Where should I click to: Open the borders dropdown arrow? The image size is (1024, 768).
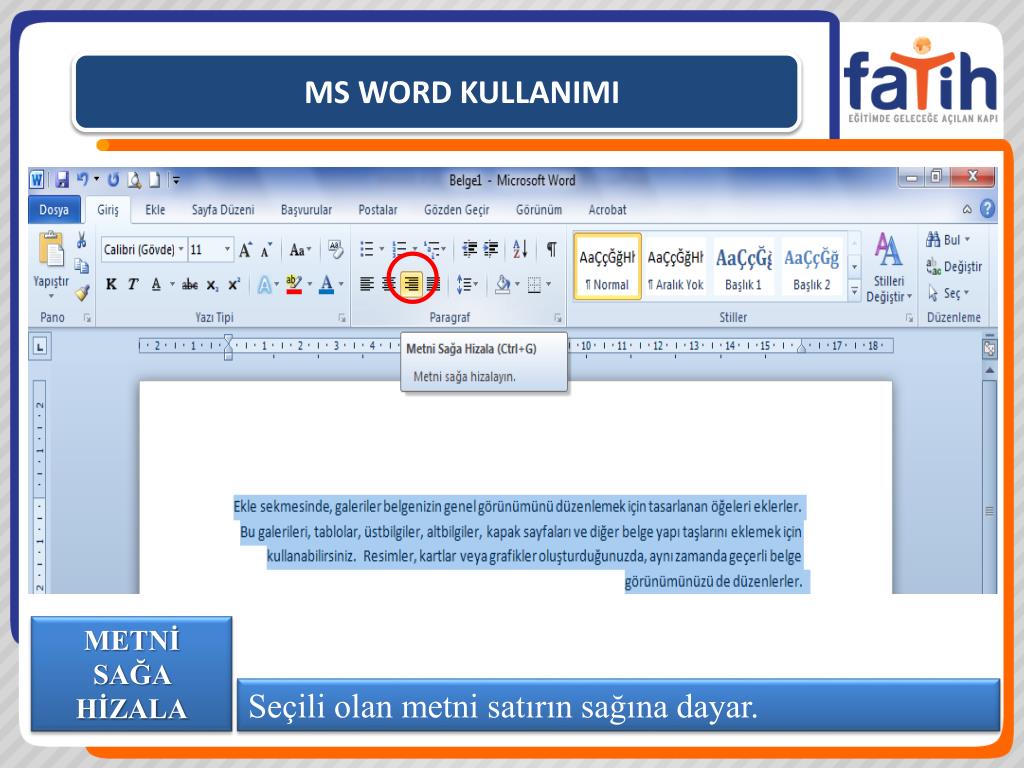(549, 284)
